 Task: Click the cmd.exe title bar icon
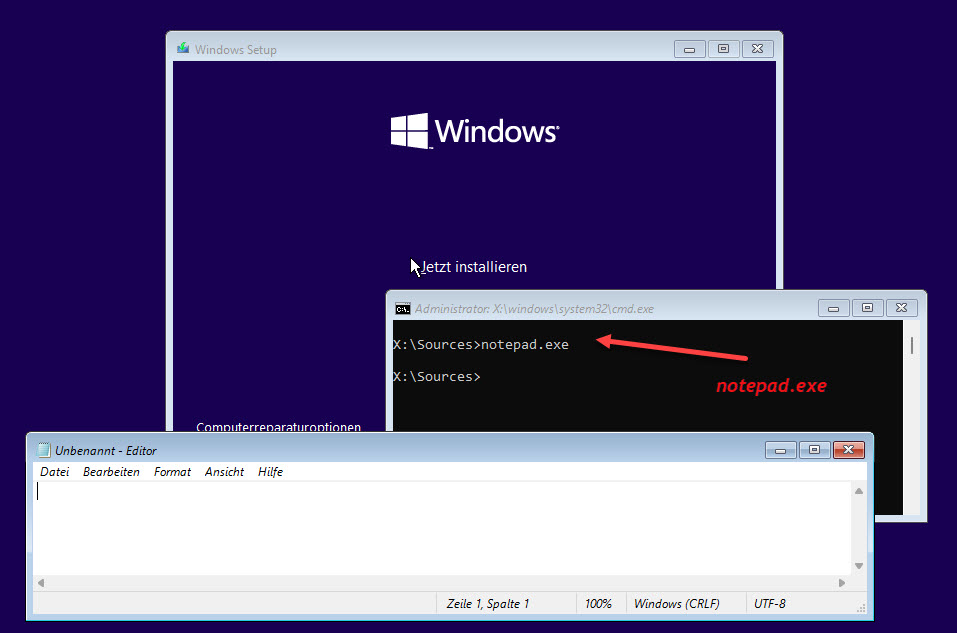coord(402,308)
